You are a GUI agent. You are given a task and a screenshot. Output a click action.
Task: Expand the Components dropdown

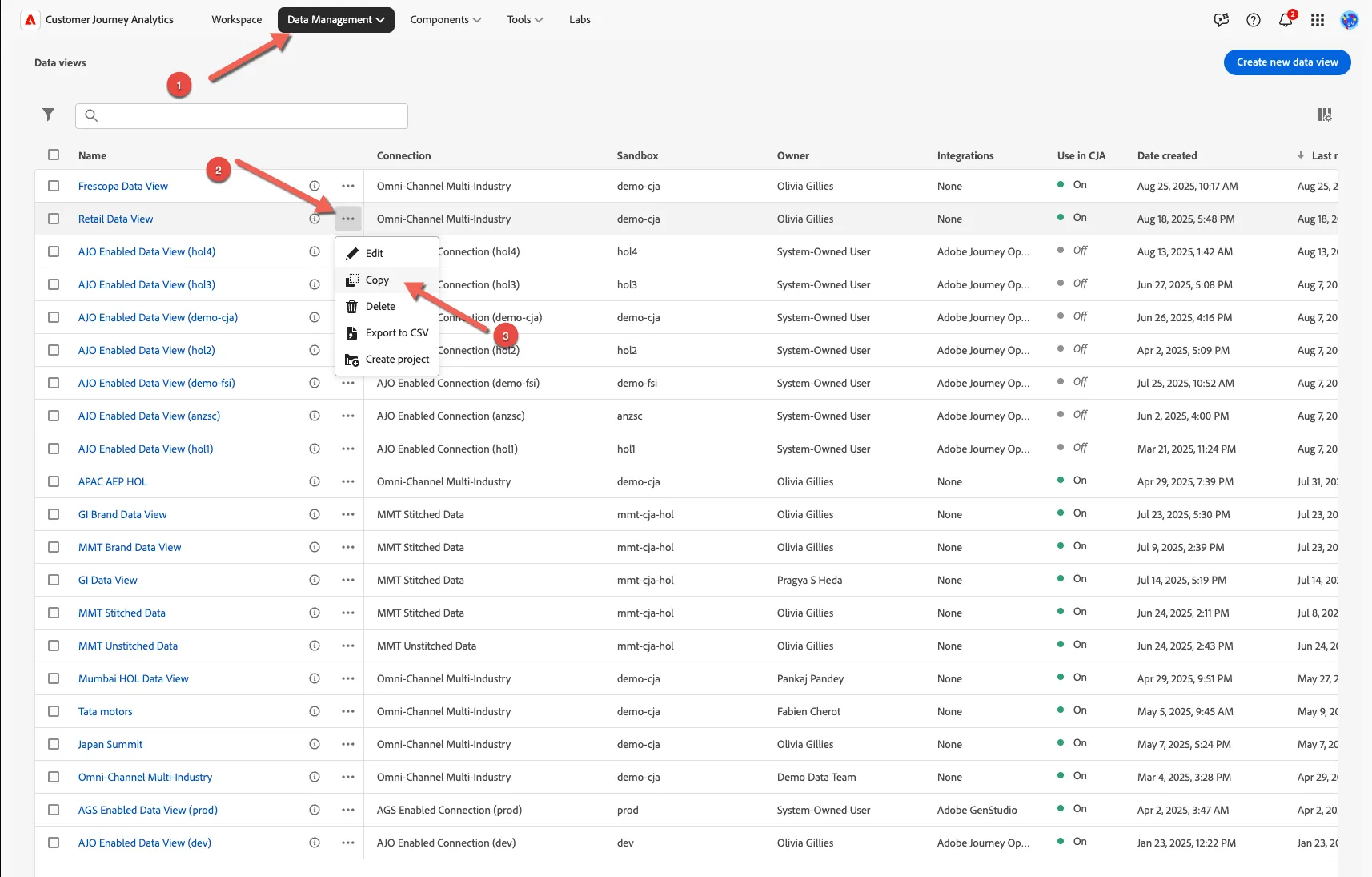tap(446, 20)
